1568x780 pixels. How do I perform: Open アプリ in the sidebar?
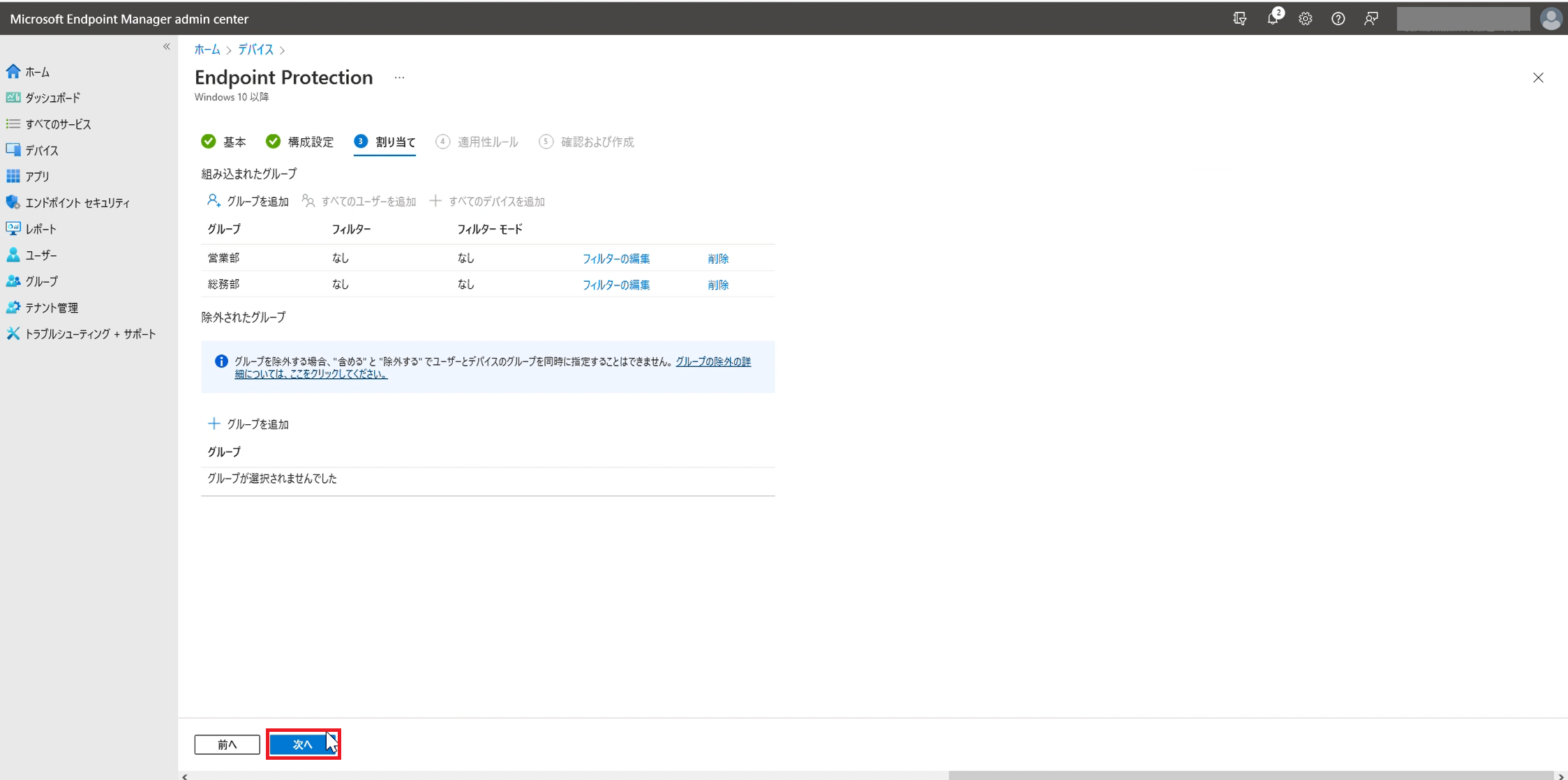pos(28,177)
